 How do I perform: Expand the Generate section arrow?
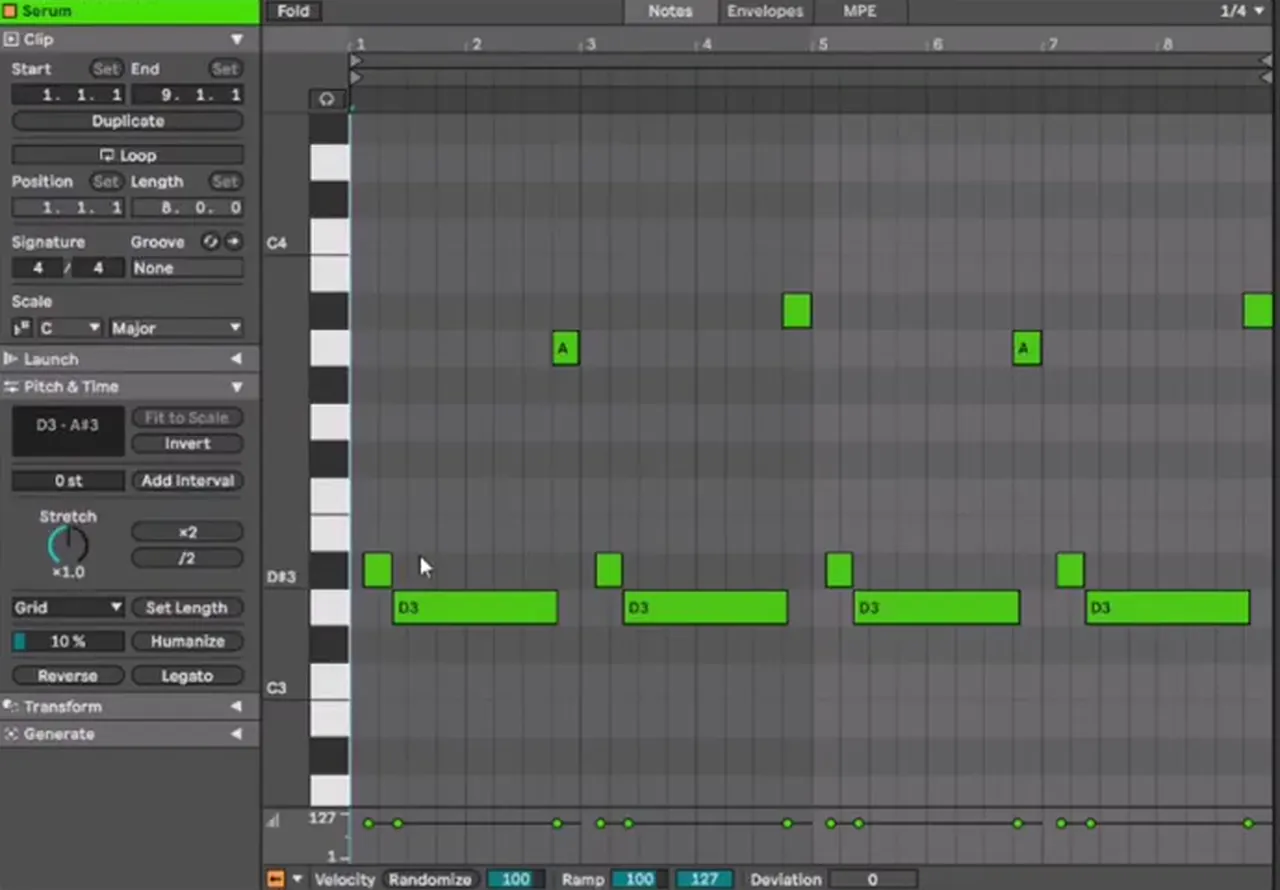pyautogui.click(x=237, y=734)
